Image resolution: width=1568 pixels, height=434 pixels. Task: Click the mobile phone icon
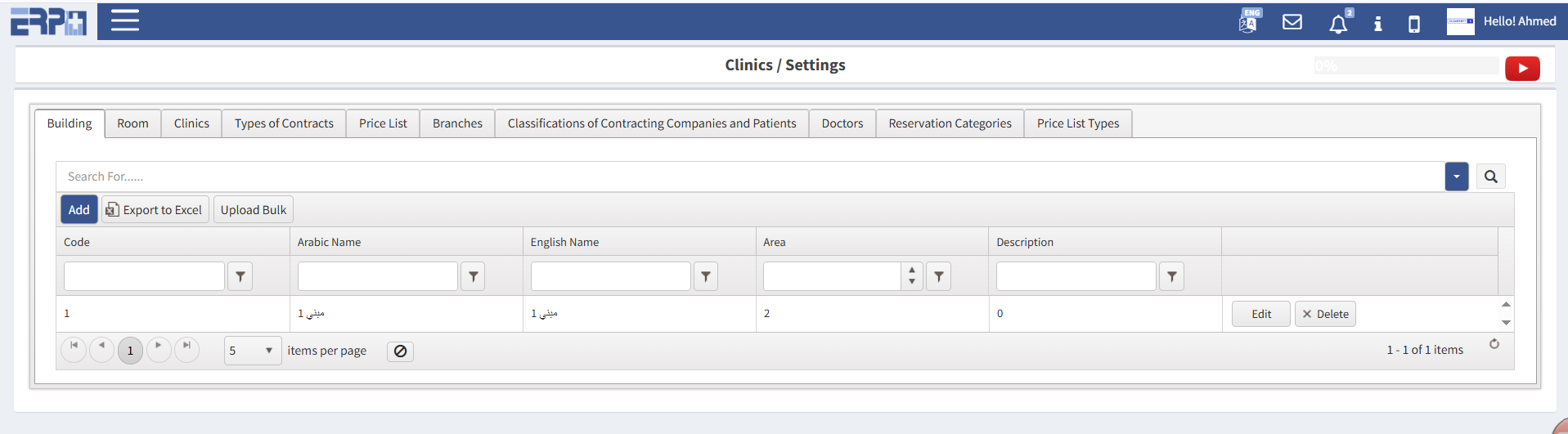pyautogui.click(x=1414, y=24)
